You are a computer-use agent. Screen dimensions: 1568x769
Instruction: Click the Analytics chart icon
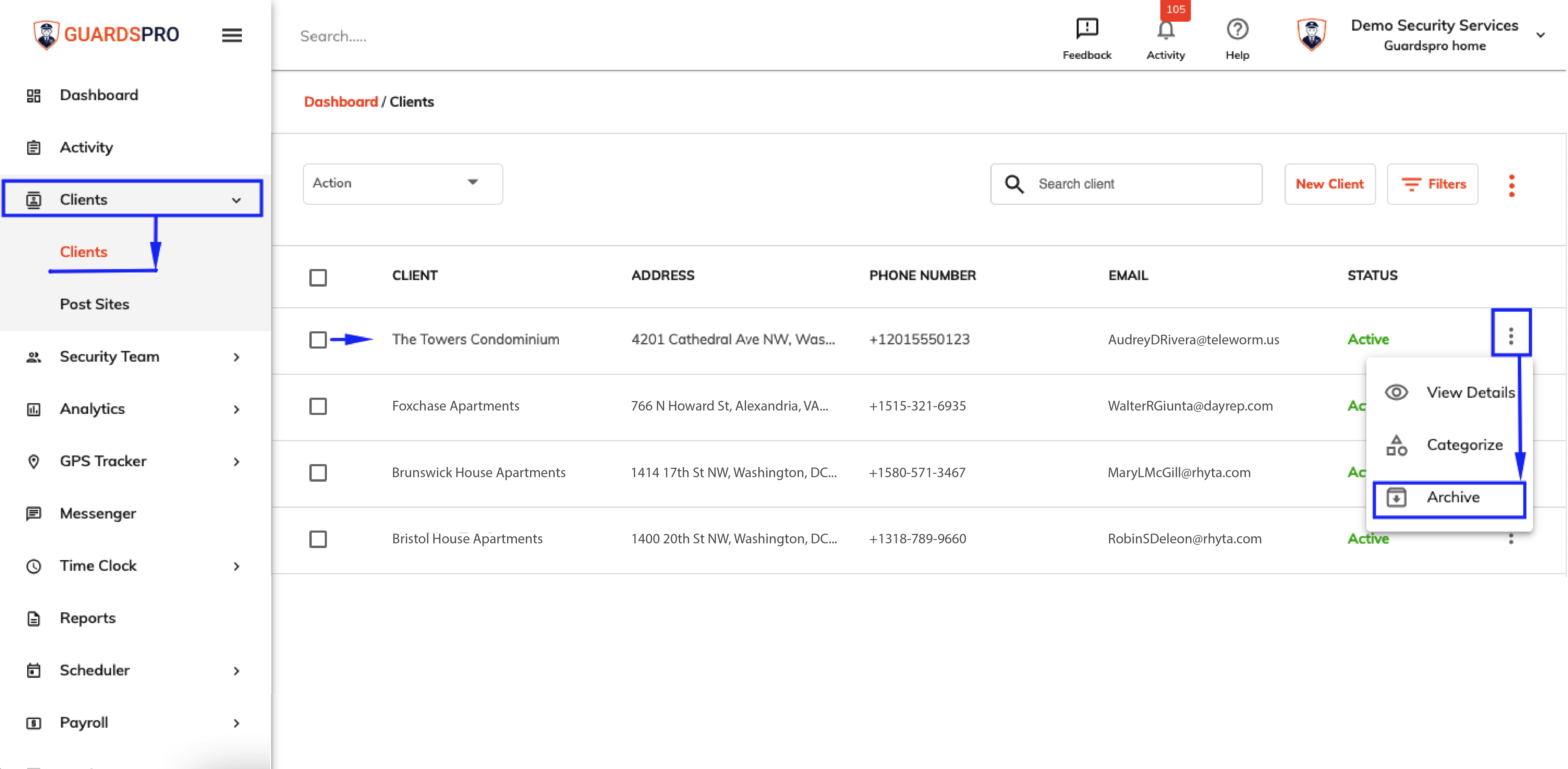click(x=33, y=409)
